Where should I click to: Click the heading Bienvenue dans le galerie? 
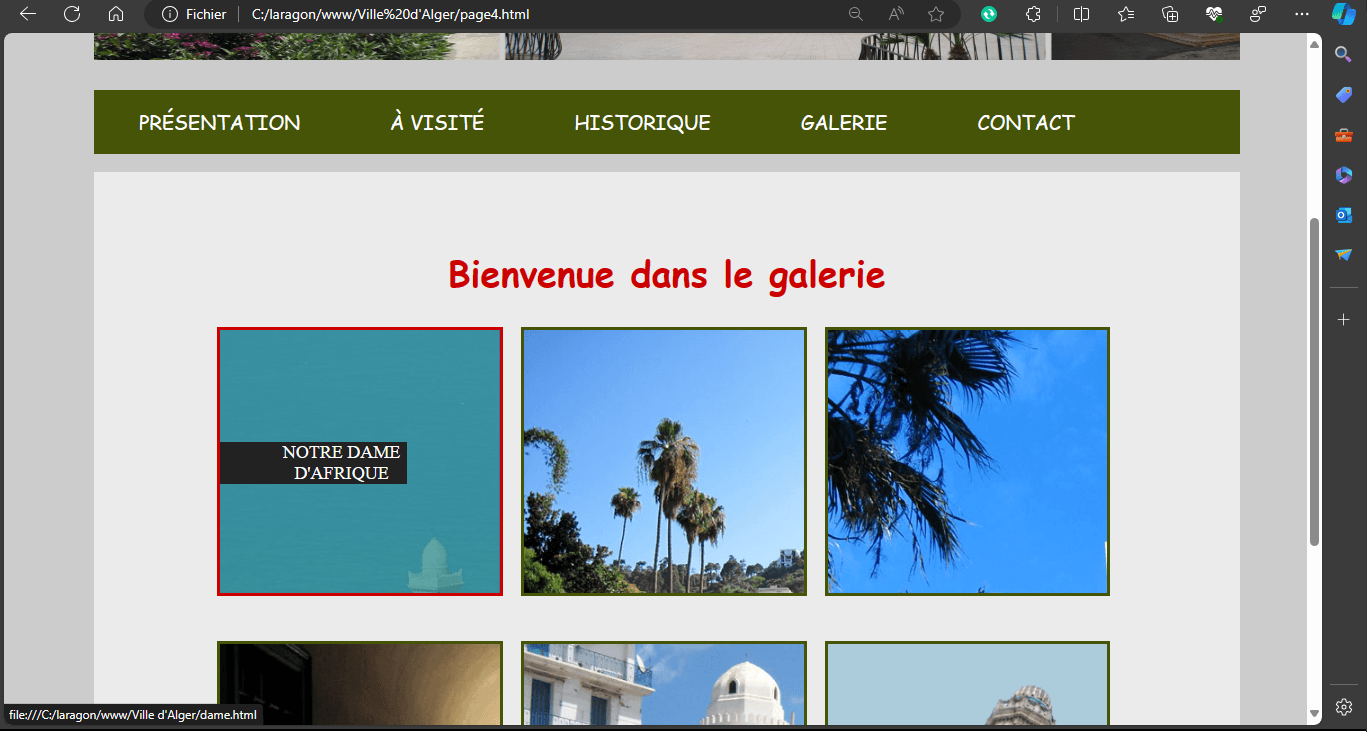[x=666, y=274]
